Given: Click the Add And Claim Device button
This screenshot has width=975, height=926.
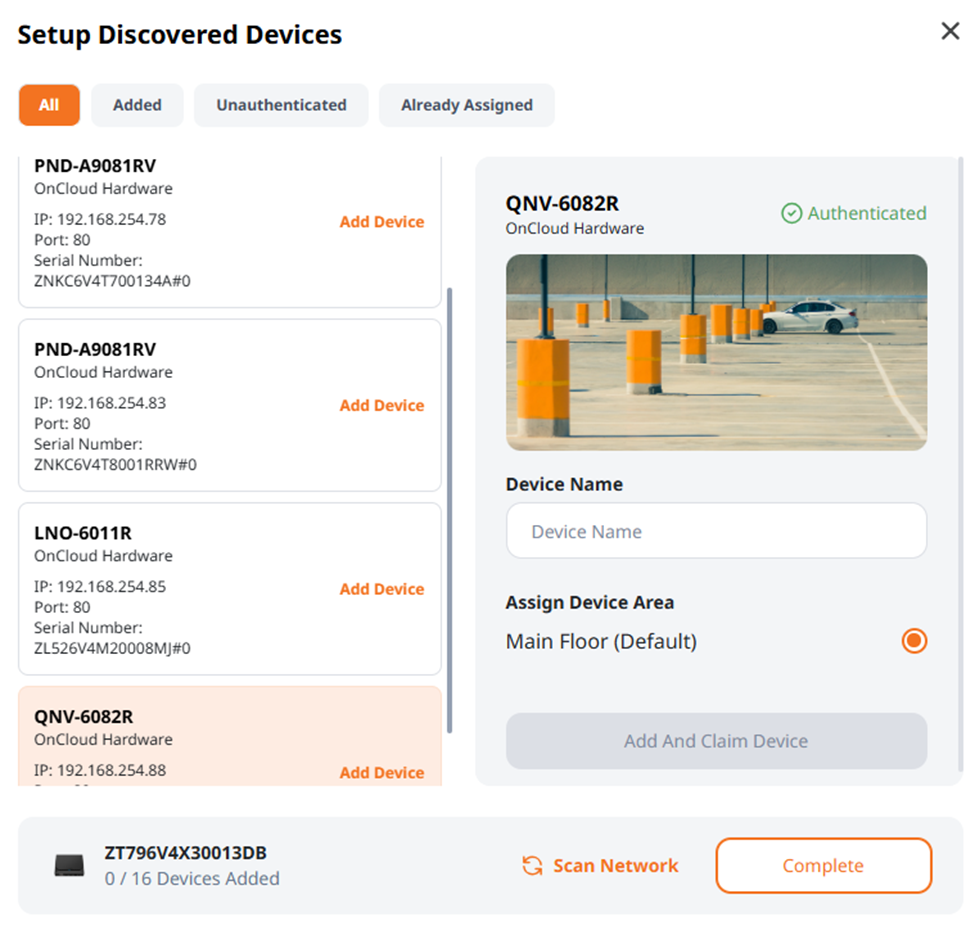Looking at the screenshot, I should [716, 741].
